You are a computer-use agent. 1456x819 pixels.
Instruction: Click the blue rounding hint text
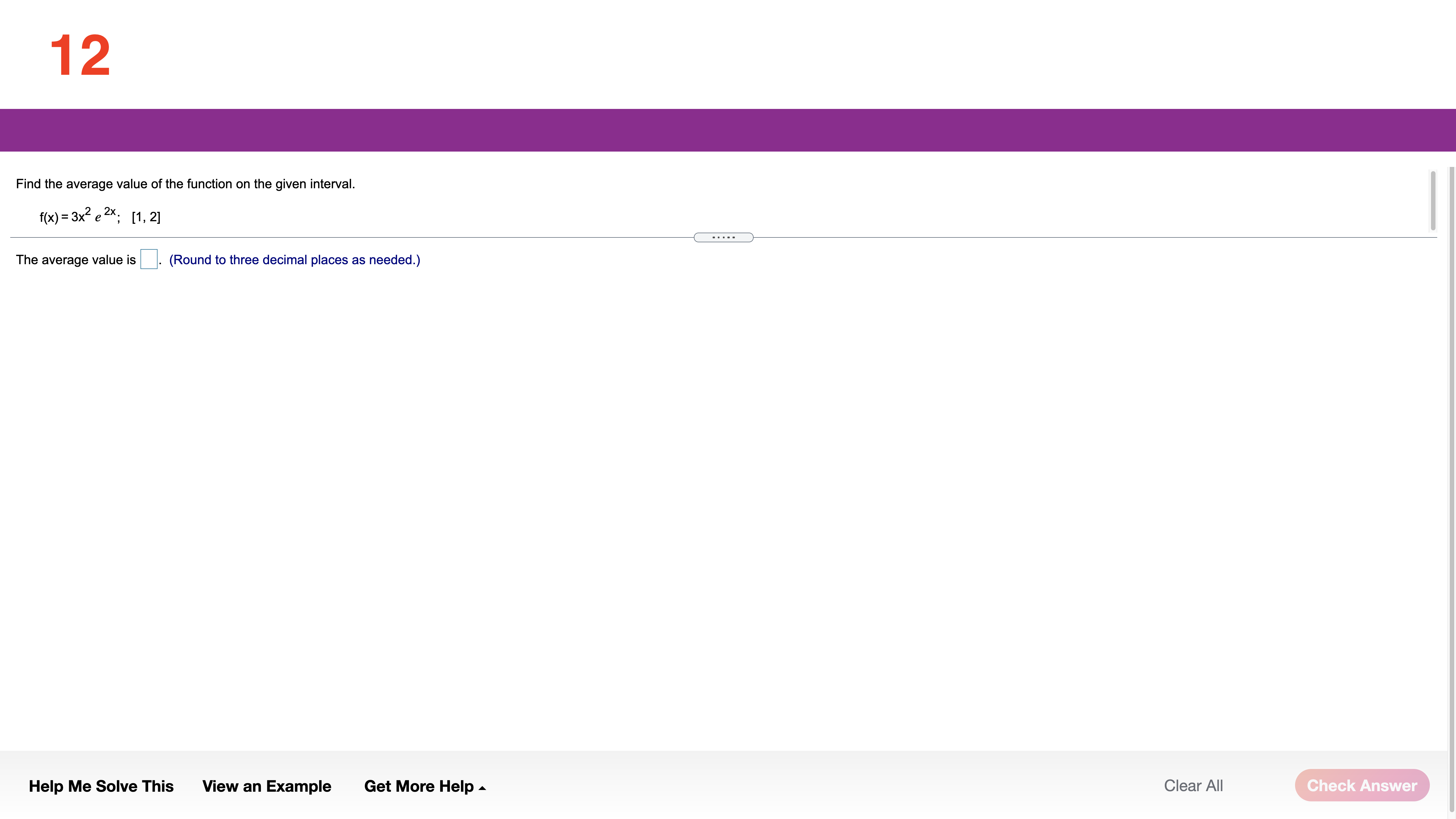tap(295, 259)
